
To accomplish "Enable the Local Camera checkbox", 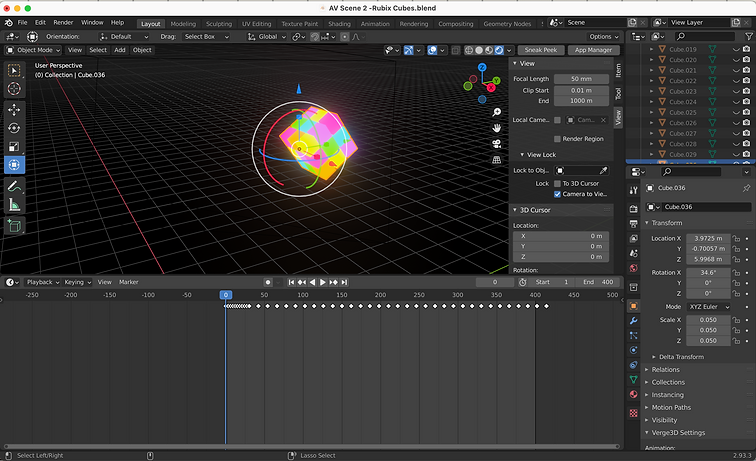I will click(557, 120).
